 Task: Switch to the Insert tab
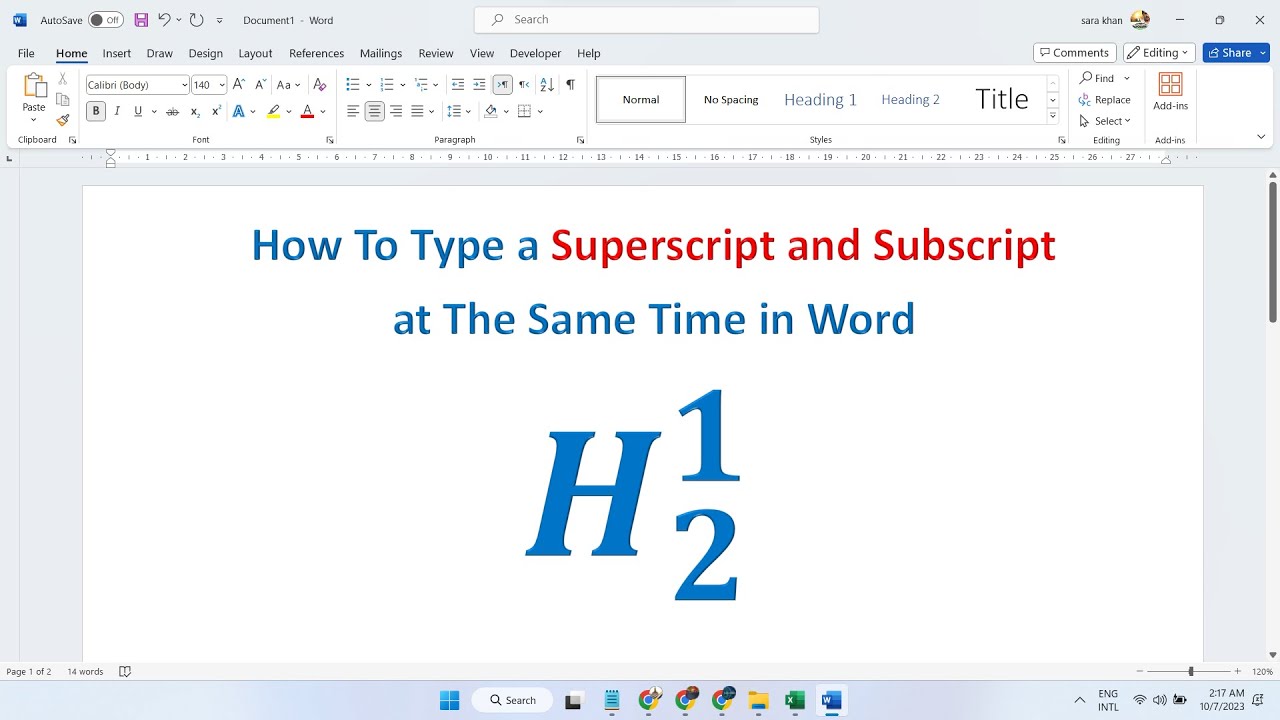pos(117,53)
